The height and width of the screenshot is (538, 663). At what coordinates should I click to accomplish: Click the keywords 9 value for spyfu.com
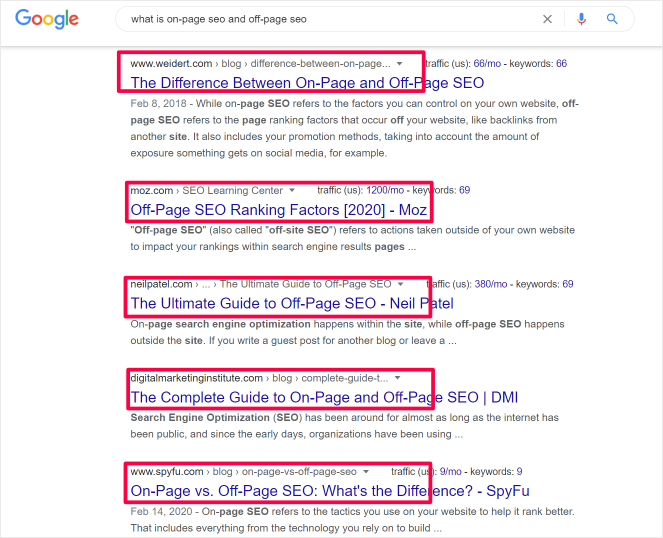click(x=519, y=471)
